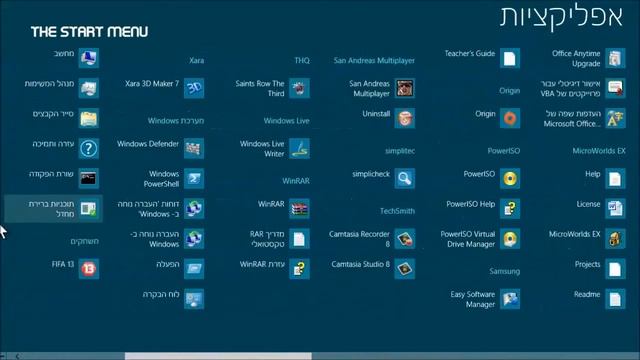Open Office Anytime Upgrade icon

(615, 58)
